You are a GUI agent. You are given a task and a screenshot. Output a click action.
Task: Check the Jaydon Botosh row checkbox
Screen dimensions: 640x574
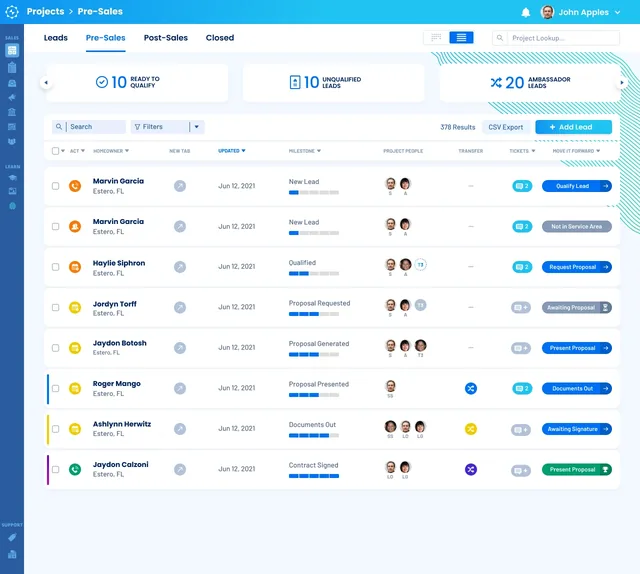(x=56, y=348)
